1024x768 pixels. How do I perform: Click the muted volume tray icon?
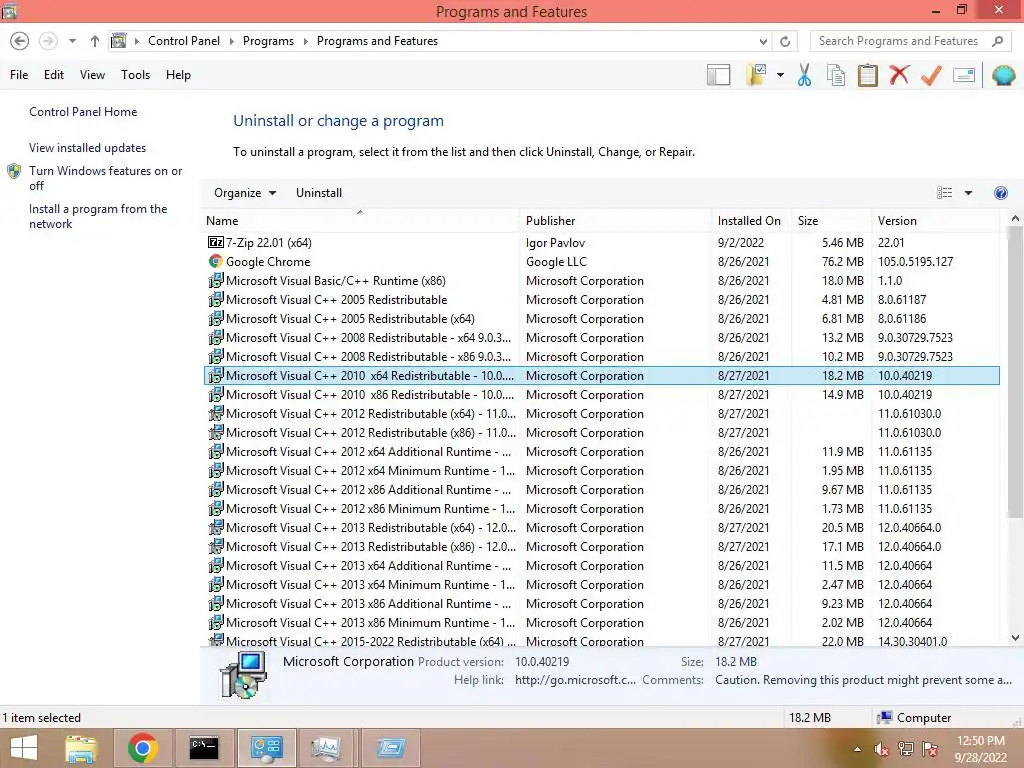[882, 749]
